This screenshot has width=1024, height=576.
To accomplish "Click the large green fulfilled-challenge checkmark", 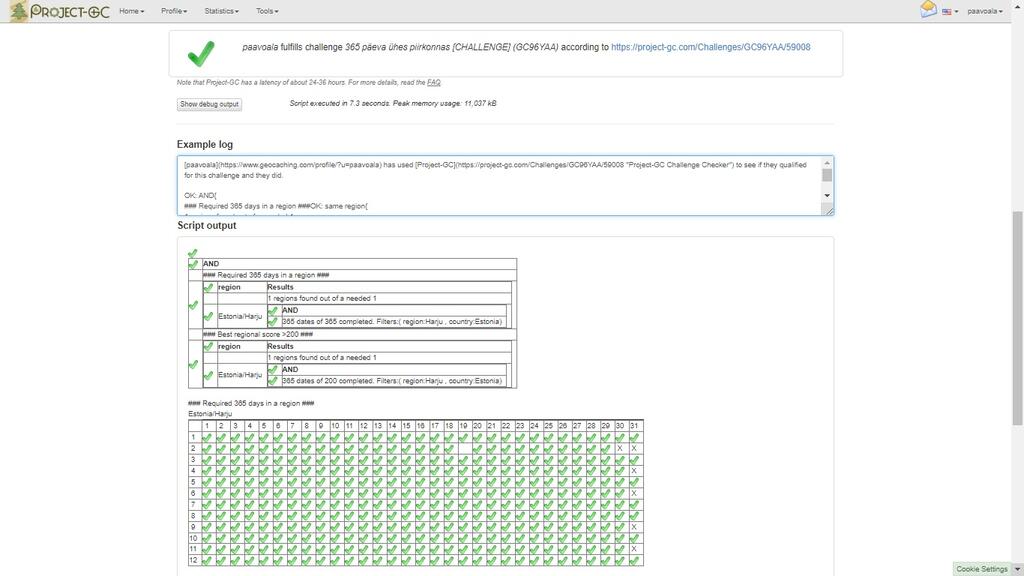I will coord(201,54).
